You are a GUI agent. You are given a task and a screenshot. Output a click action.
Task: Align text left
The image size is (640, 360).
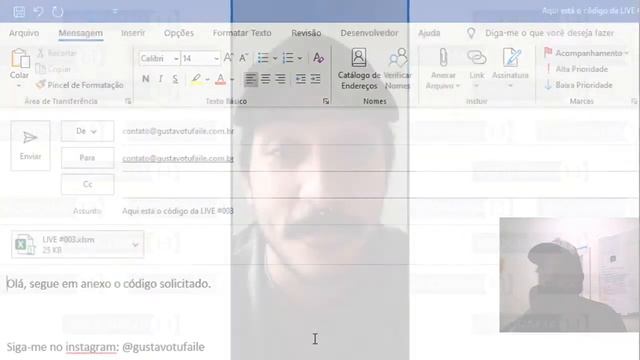click(x=251, y=79)
